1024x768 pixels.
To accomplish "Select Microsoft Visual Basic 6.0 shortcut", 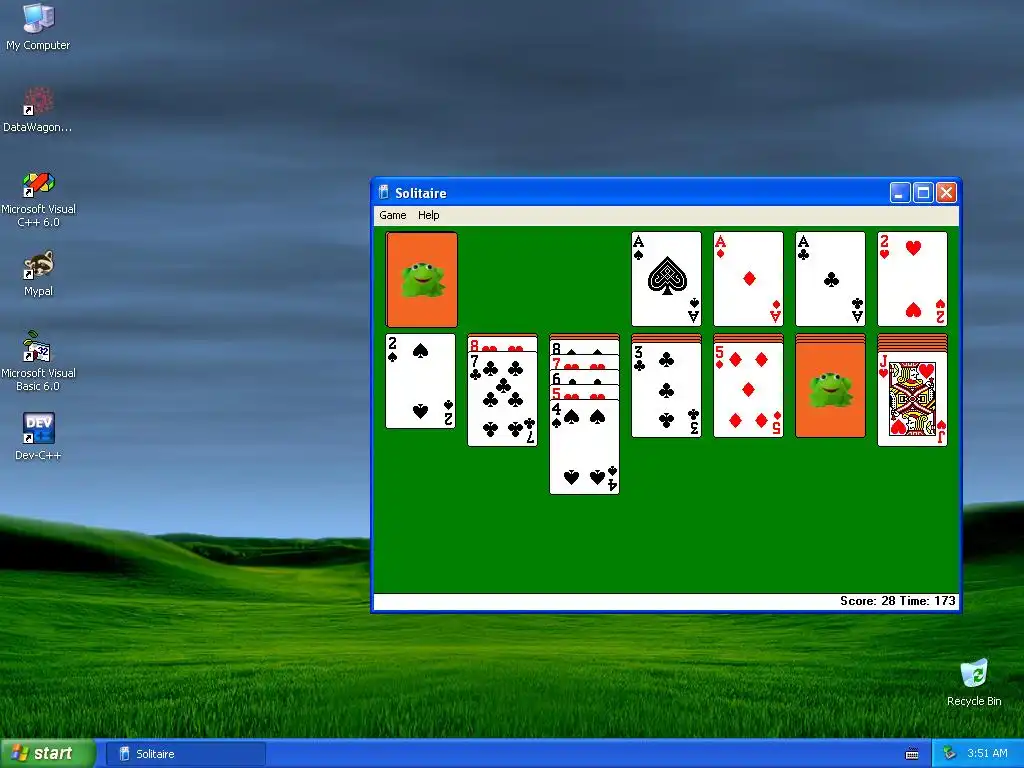I will click(38, 361).
